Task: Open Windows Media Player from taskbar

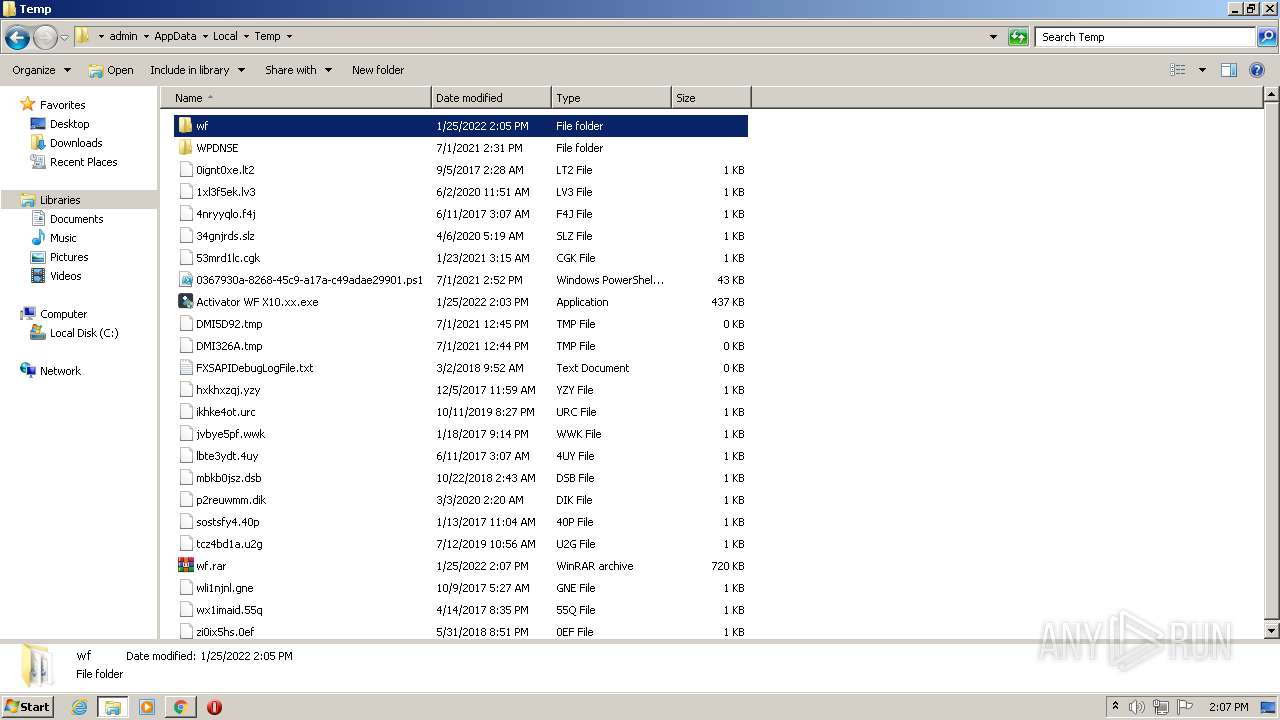Action: click(x=147, y=707)
